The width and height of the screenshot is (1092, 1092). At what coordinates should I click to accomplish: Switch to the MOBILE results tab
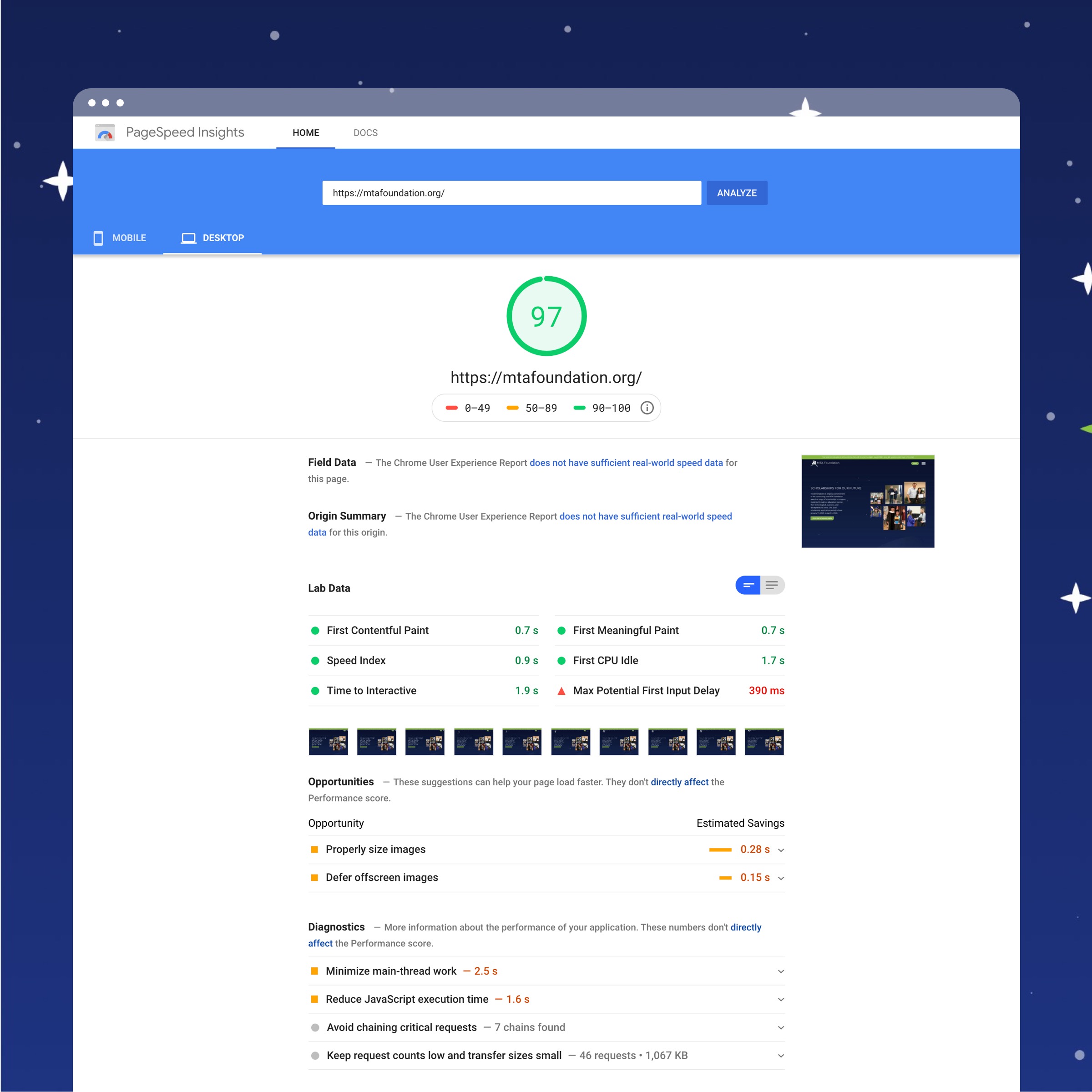click(x=120, y=238)
